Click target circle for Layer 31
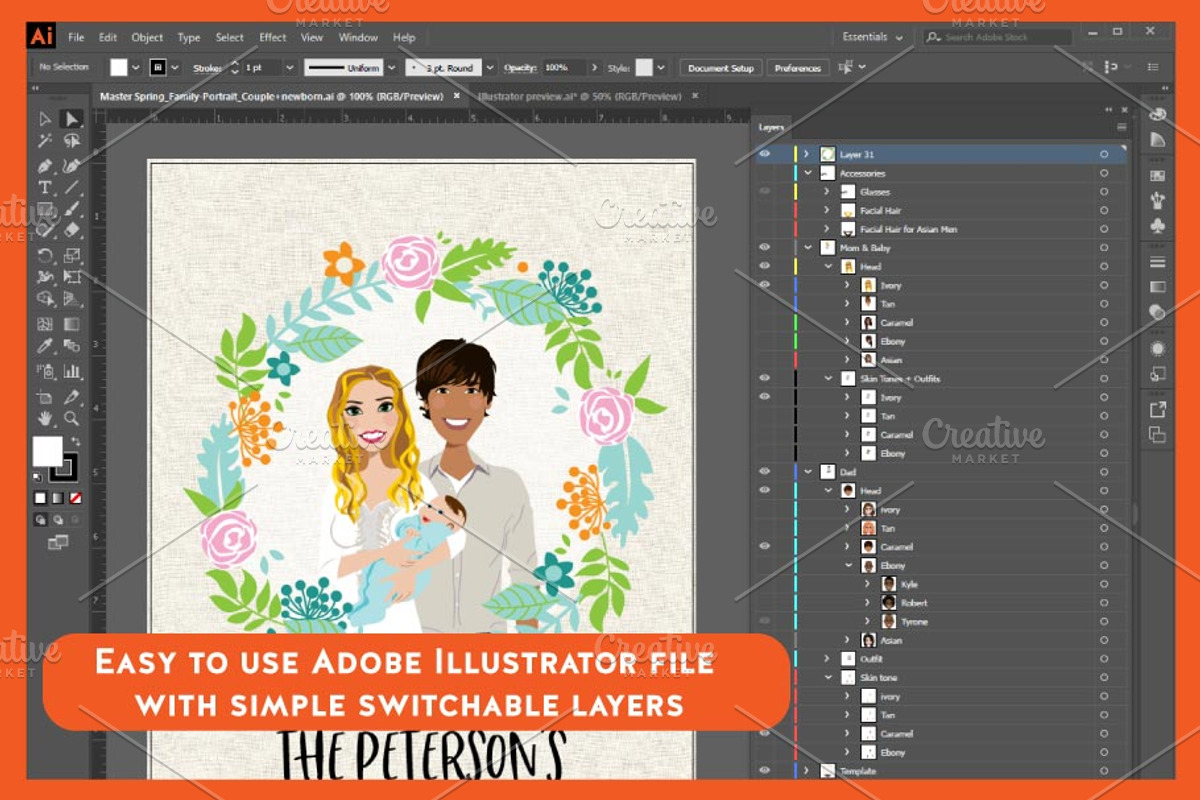 (1104, 154)
